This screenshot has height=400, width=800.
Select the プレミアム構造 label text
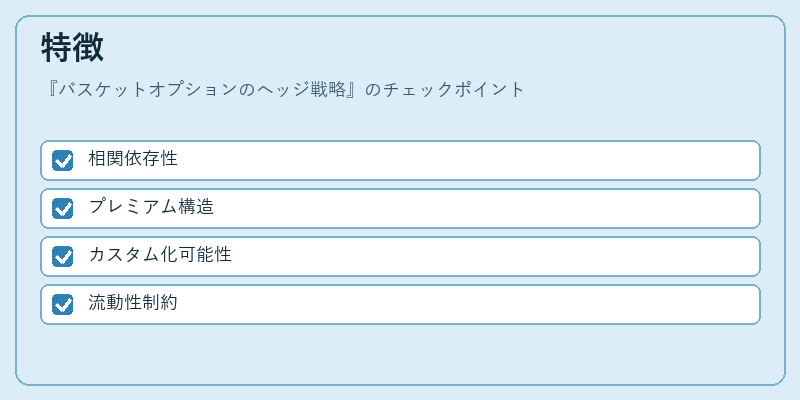[151, 207]
